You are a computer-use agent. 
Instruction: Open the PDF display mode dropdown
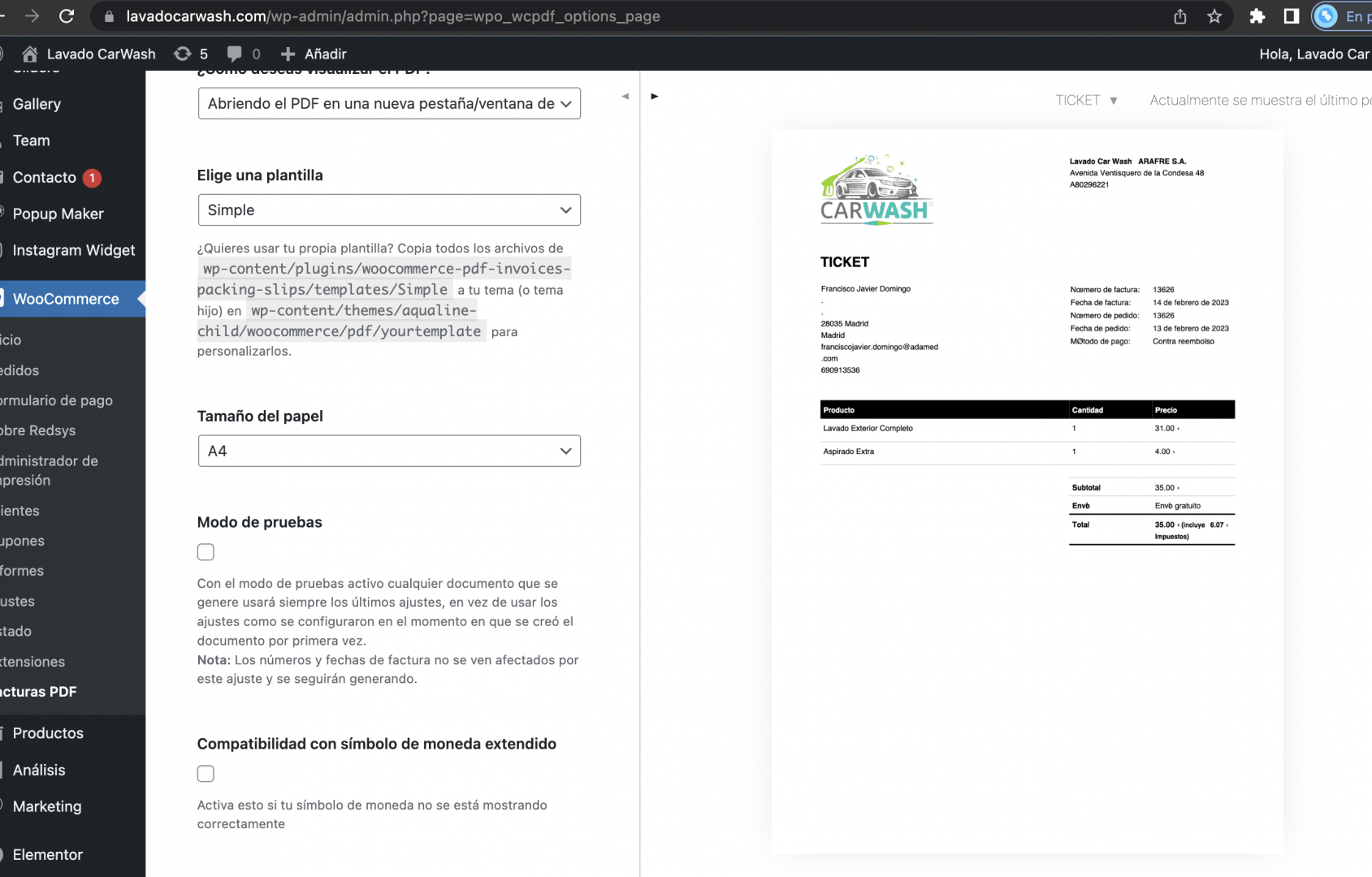pos(389,103)
